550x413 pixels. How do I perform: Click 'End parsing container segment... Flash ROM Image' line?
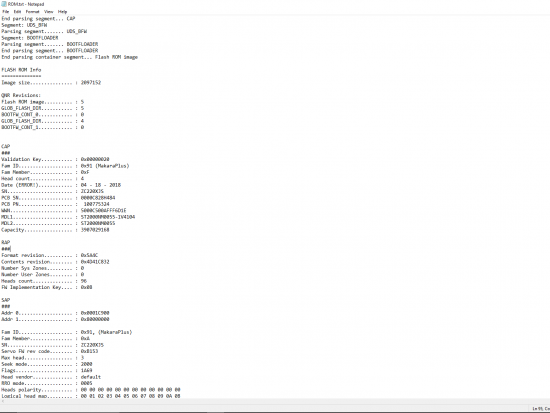[x=69, y=57]
